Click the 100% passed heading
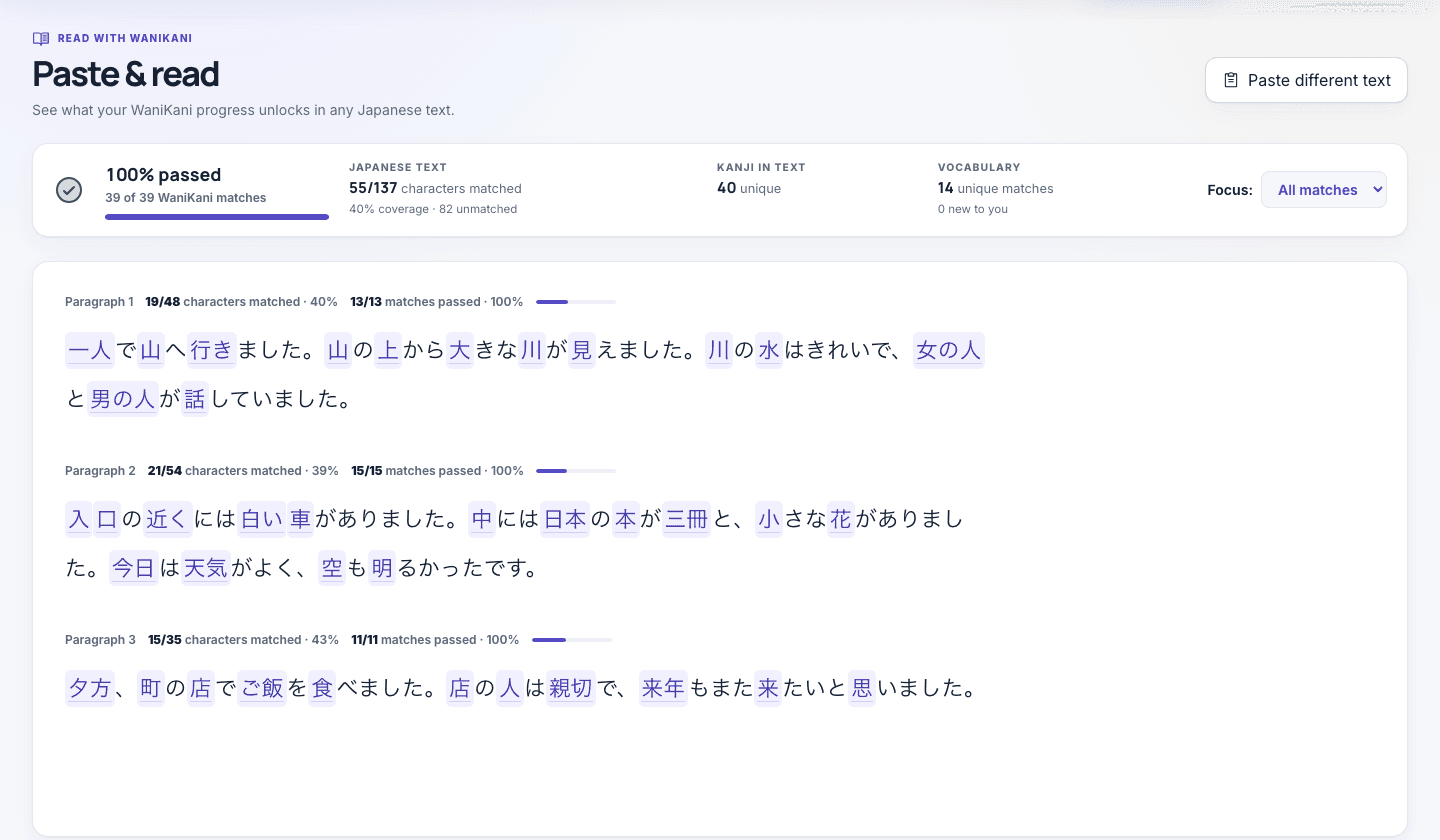1440x840 pixels. pyautogui.click(x=163, y=175)
